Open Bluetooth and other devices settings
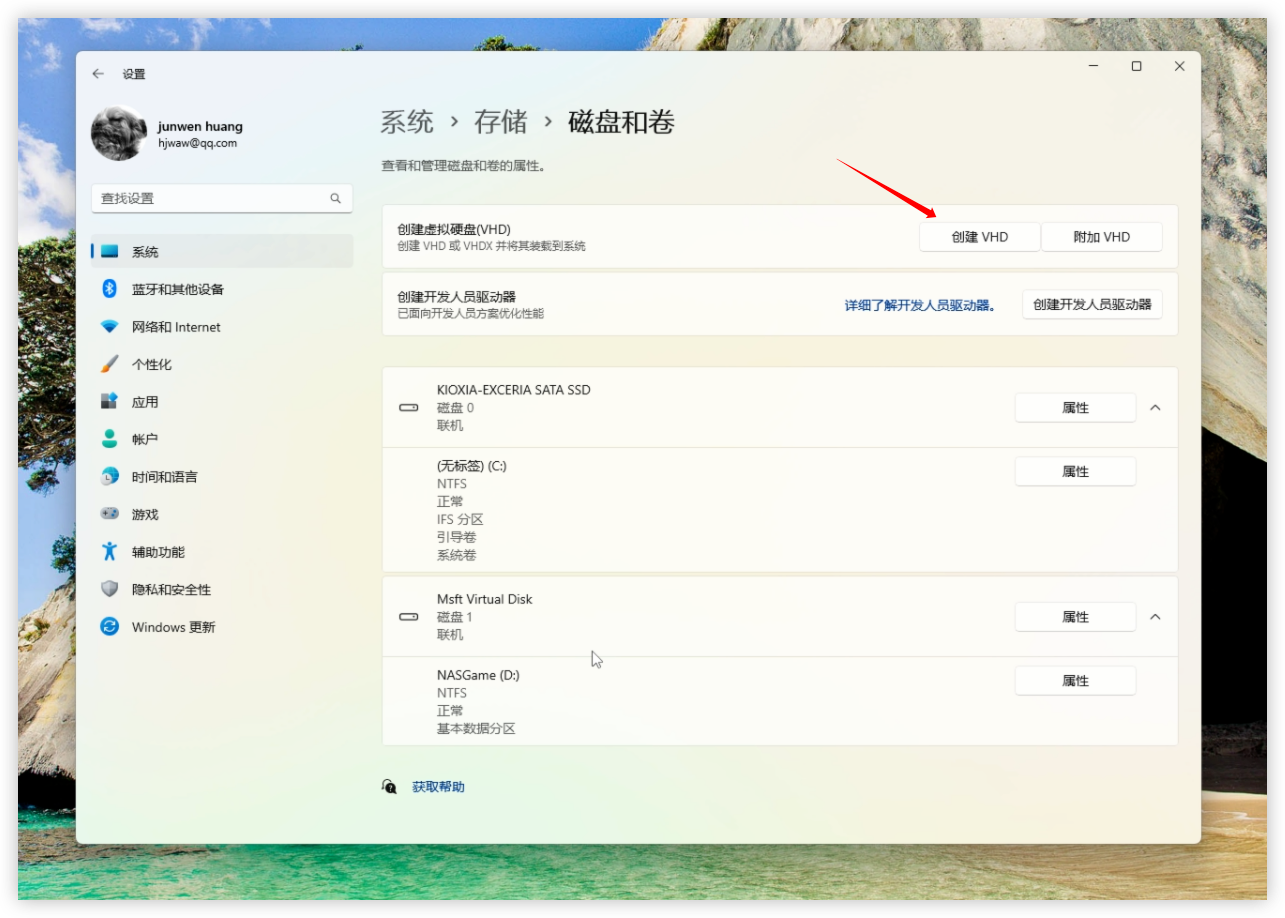Image resolution: width=1285 pixels, height=918 pixels. tap(177, 289)
